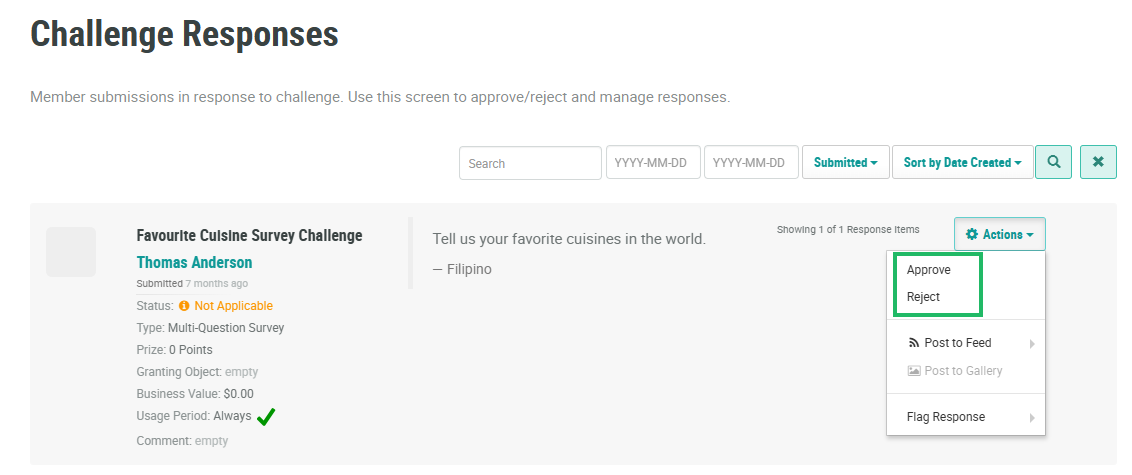This screenshot has height=475, width=1132.
Task: Choose Flag Response in the menu
Action: pyautogui.click(x=946, y=417)
